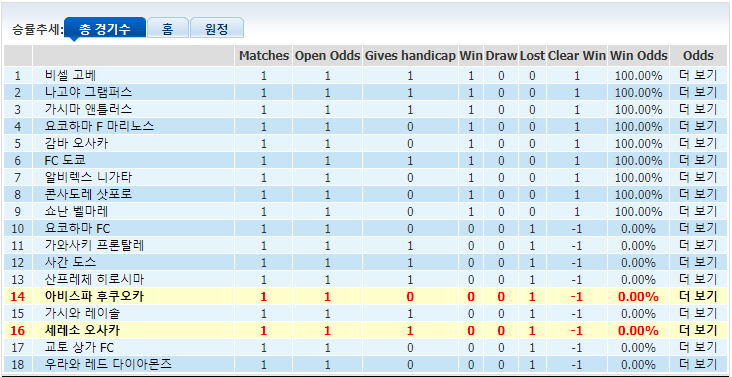
Task: Click the Open Odds column header
Action: [x=328, y=56]
